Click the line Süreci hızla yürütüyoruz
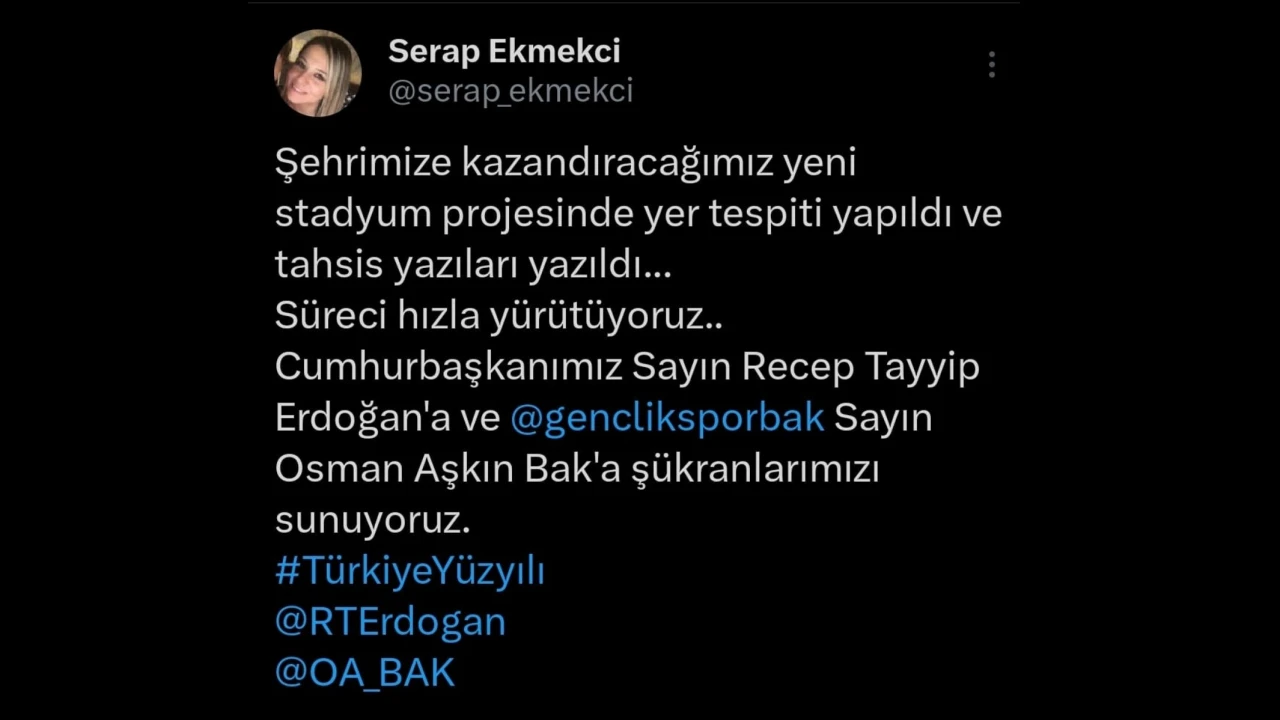The height and width of the screenshot is (720, 1280). (x=499, y=316)
